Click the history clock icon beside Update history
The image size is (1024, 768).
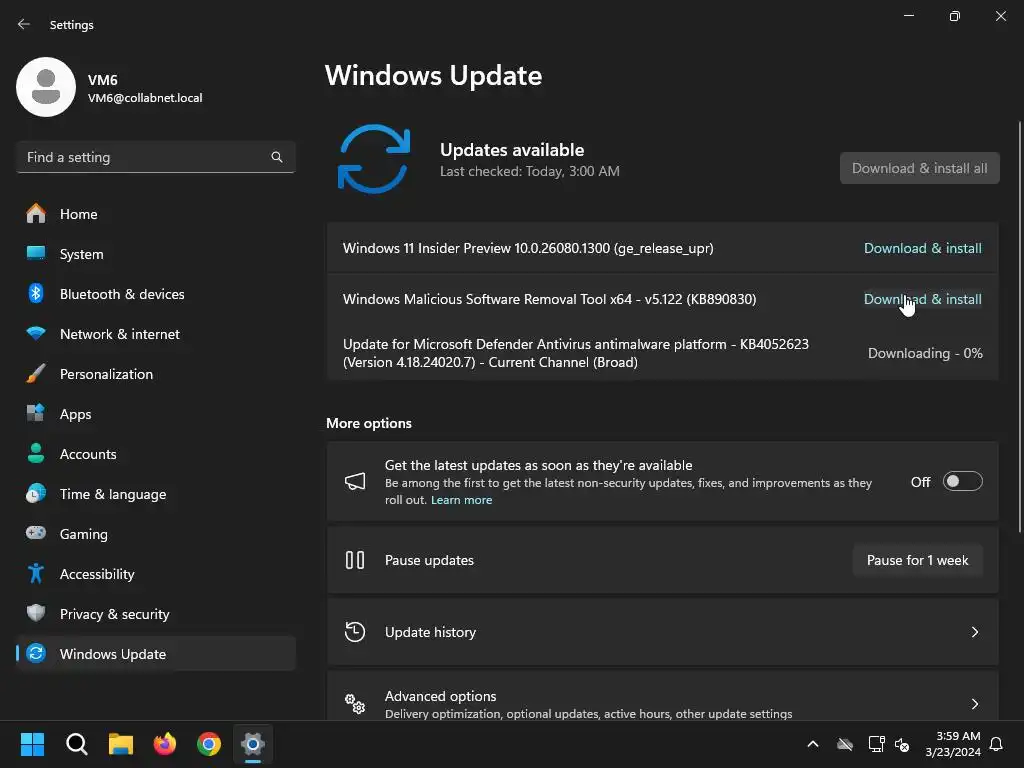coord(355,632)
